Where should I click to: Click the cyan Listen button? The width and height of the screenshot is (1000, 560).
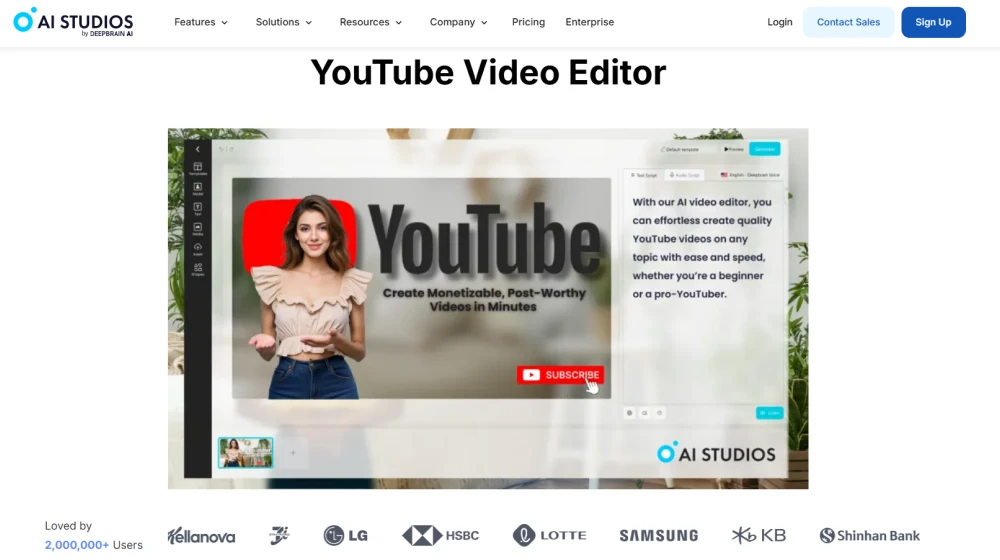point(769,413)
